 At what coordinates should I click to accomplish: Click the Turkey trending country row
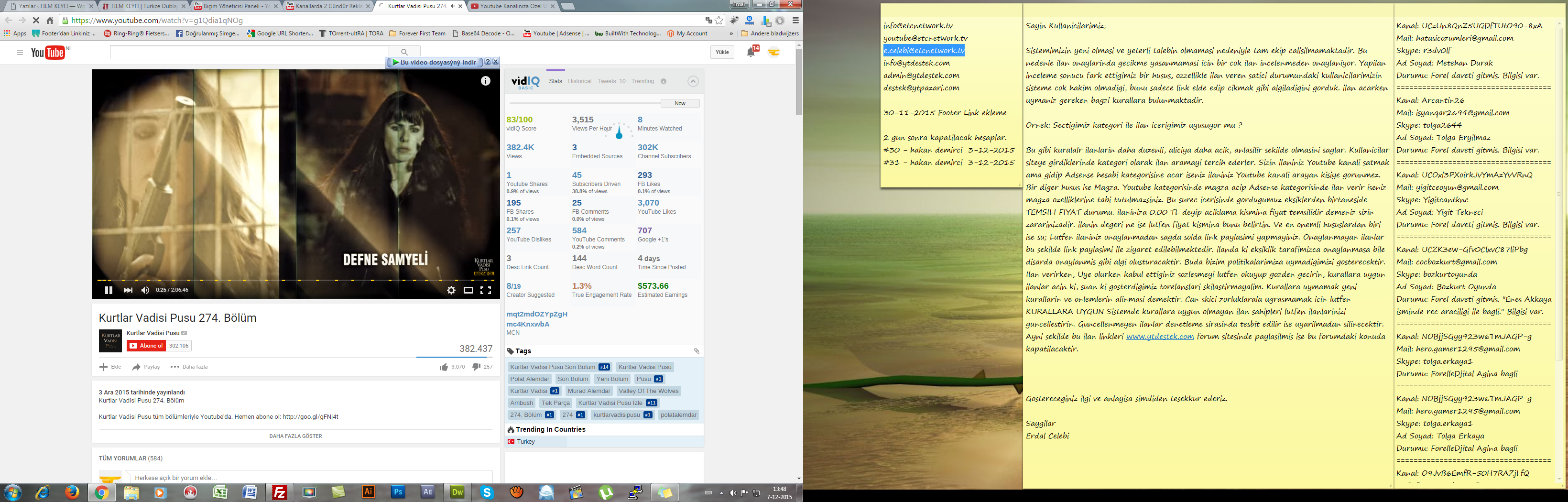tap(604, 442)
